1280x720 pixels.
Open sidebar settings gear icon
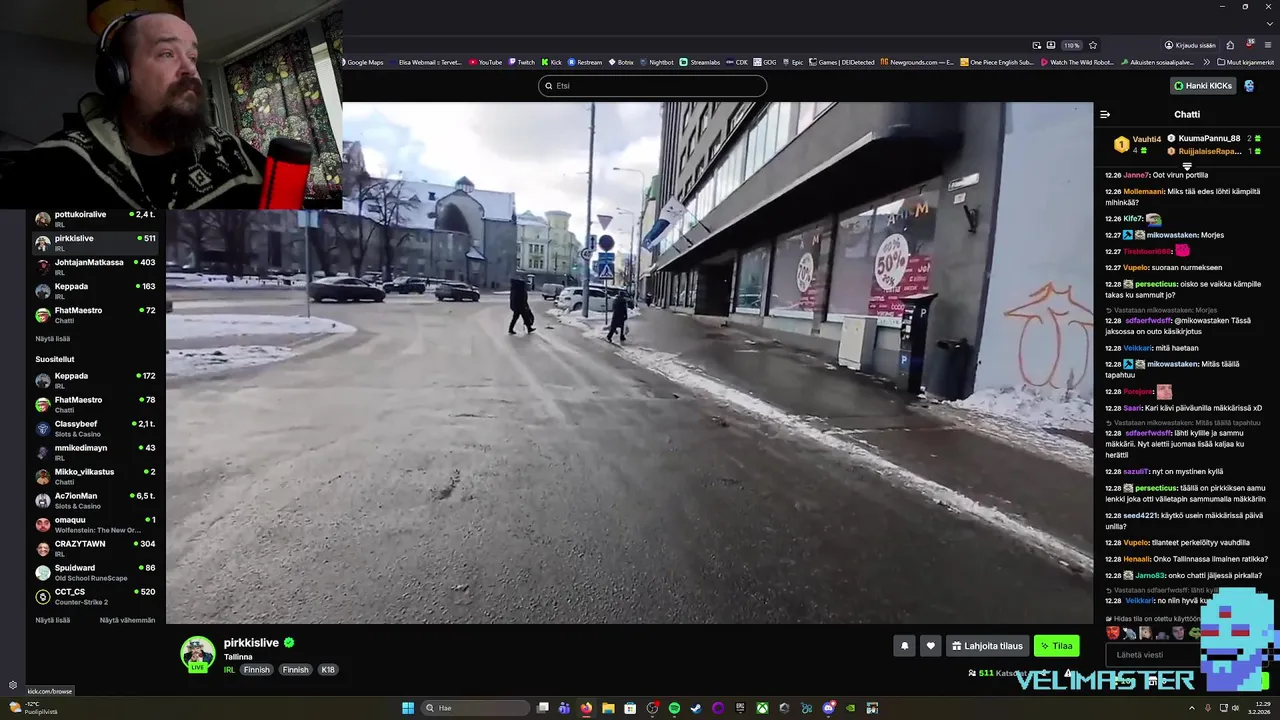pos(13,685)
